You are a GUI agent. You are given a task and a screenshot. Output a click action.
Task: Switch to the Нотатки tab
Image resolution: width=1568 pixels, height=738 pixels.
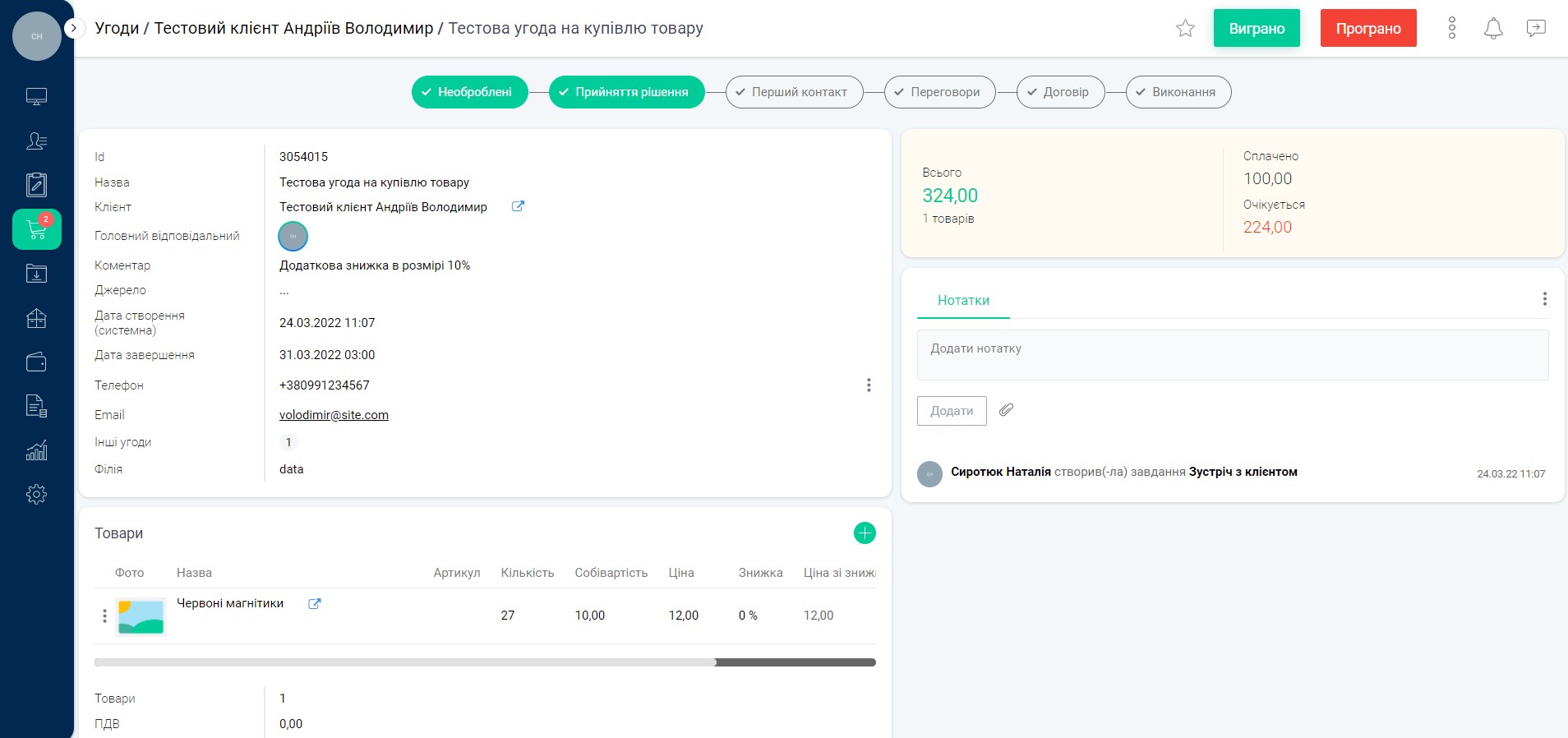click(963, 301)
